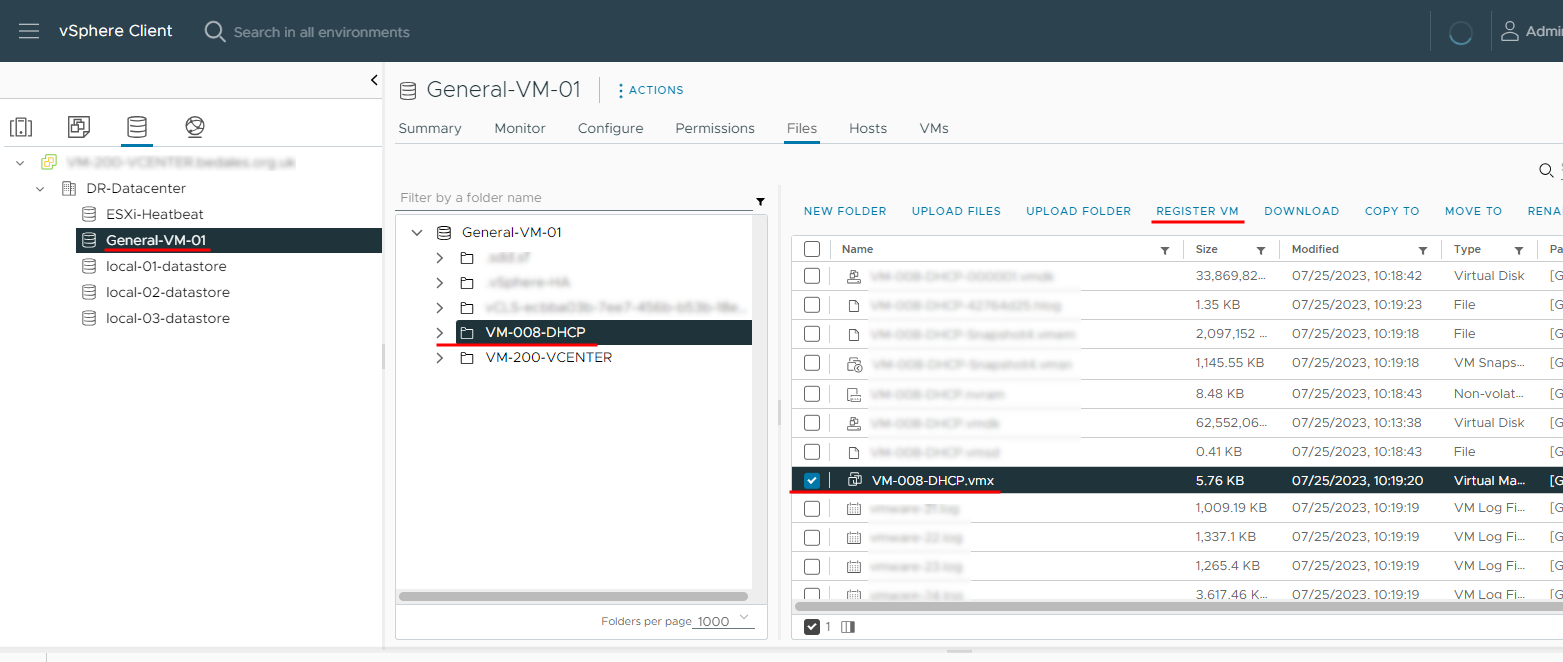Screen dimensions: 1563x662
Task: Collapse the DR-Datacenter tree node
Action: tap(40, 188)
